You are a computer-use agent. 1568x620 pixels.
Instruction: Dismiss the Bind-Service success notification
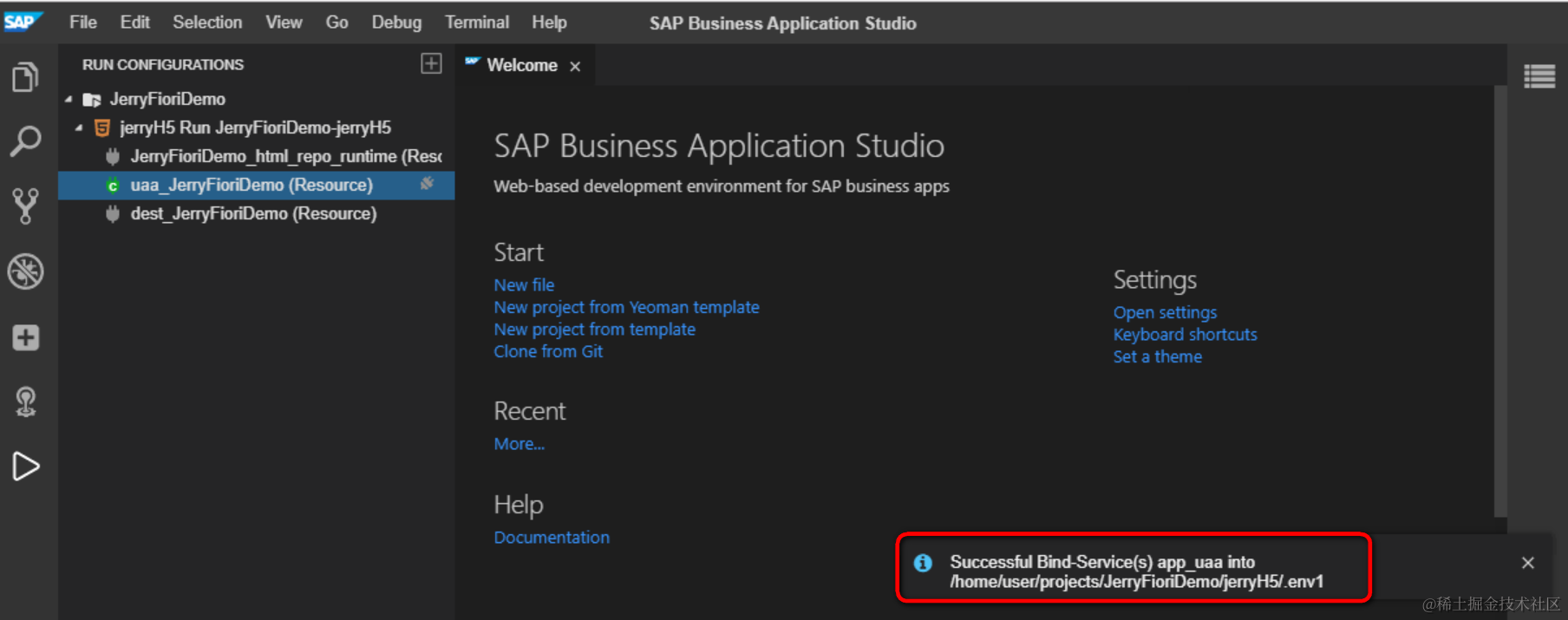(x=1527, y=563)
